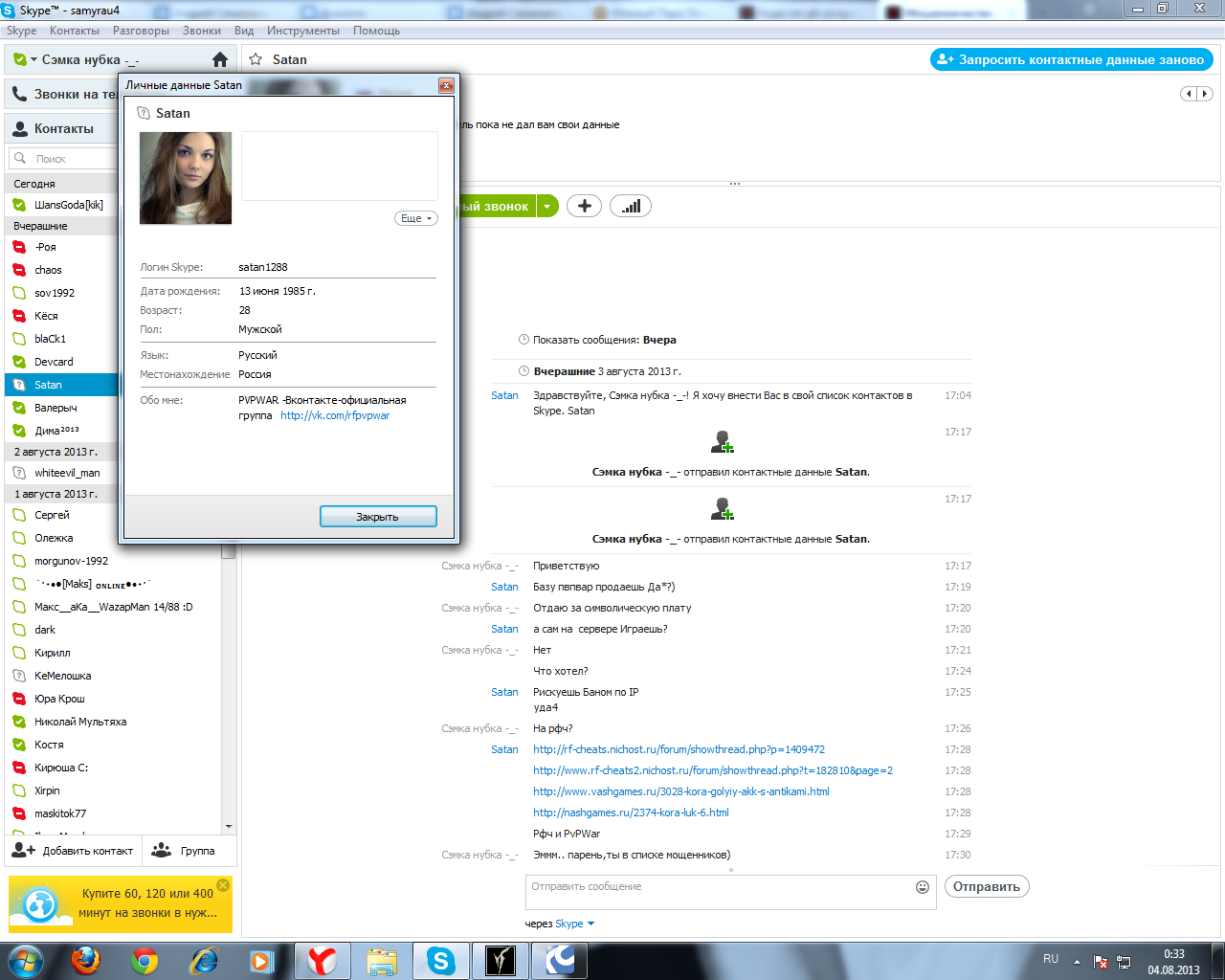Launch Firefox from the taskbar

tap(86, 960)
